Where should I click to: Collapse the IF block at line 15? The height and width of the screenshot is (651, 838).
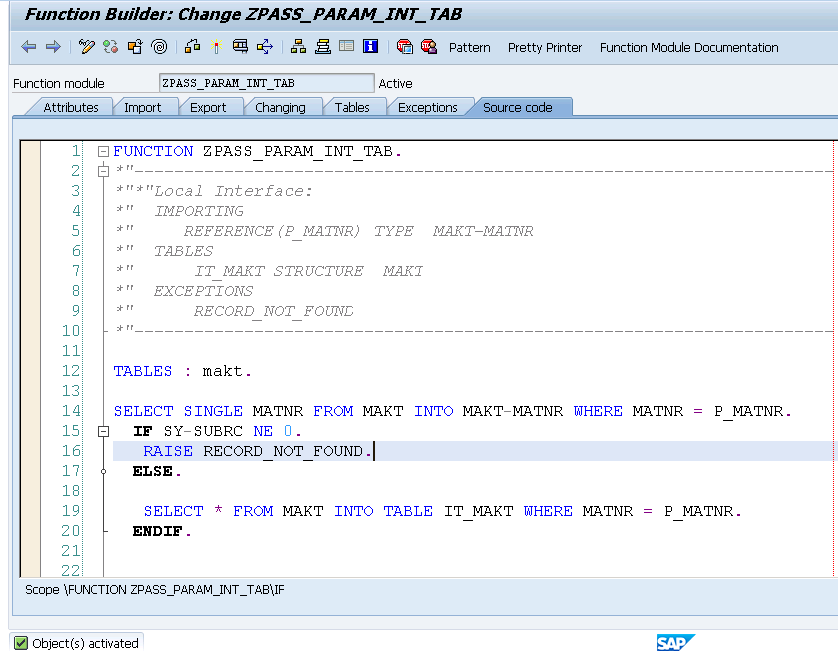coord(103,431)
